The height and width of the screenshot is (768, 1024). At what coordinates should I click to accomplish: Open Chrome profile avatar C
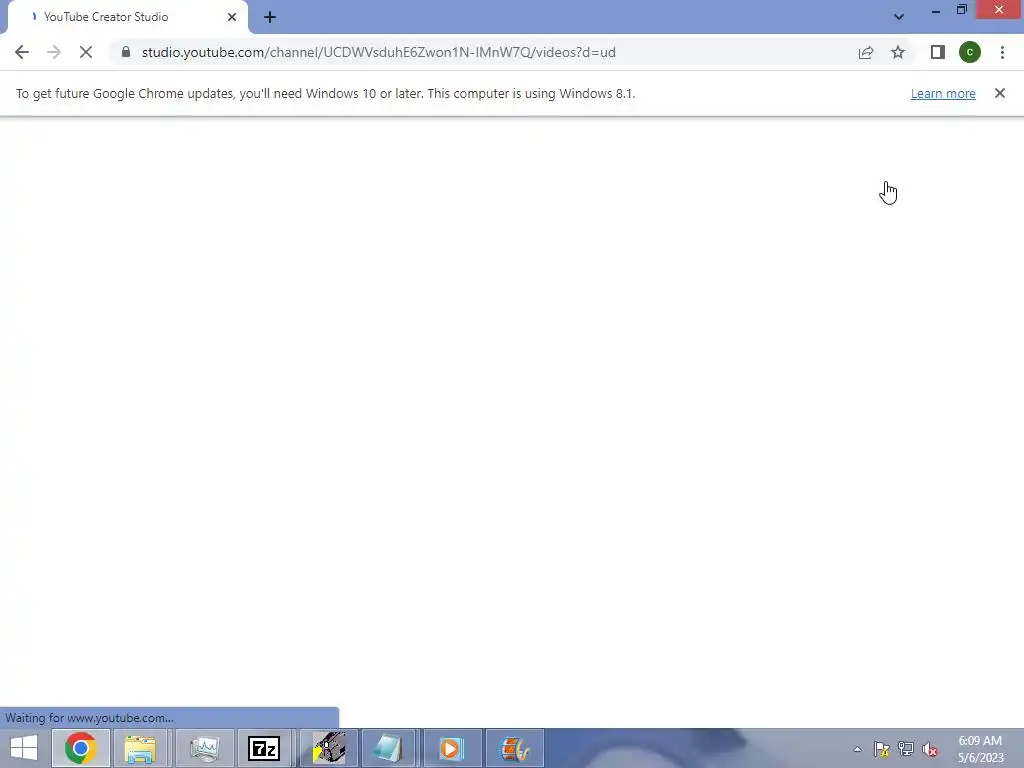click(970, 52)
